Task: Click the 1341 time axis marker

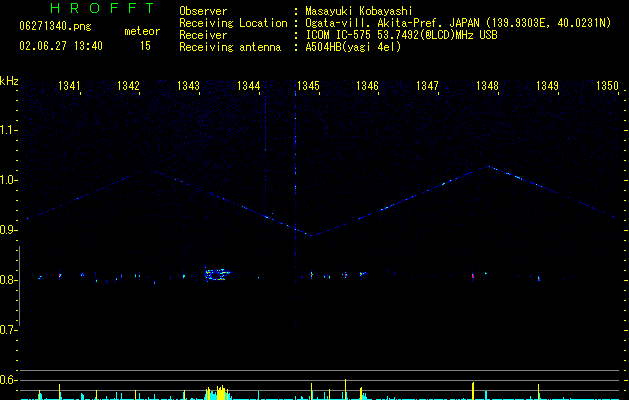Action: 69,86
